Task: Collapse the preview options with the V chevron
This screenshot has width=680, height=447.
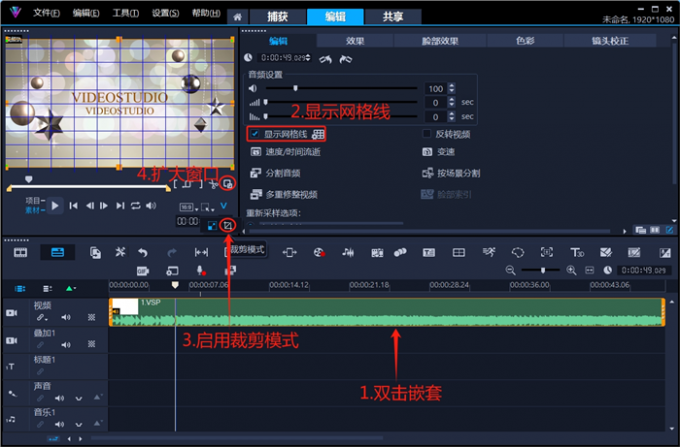Action: (x=223, y=206)
